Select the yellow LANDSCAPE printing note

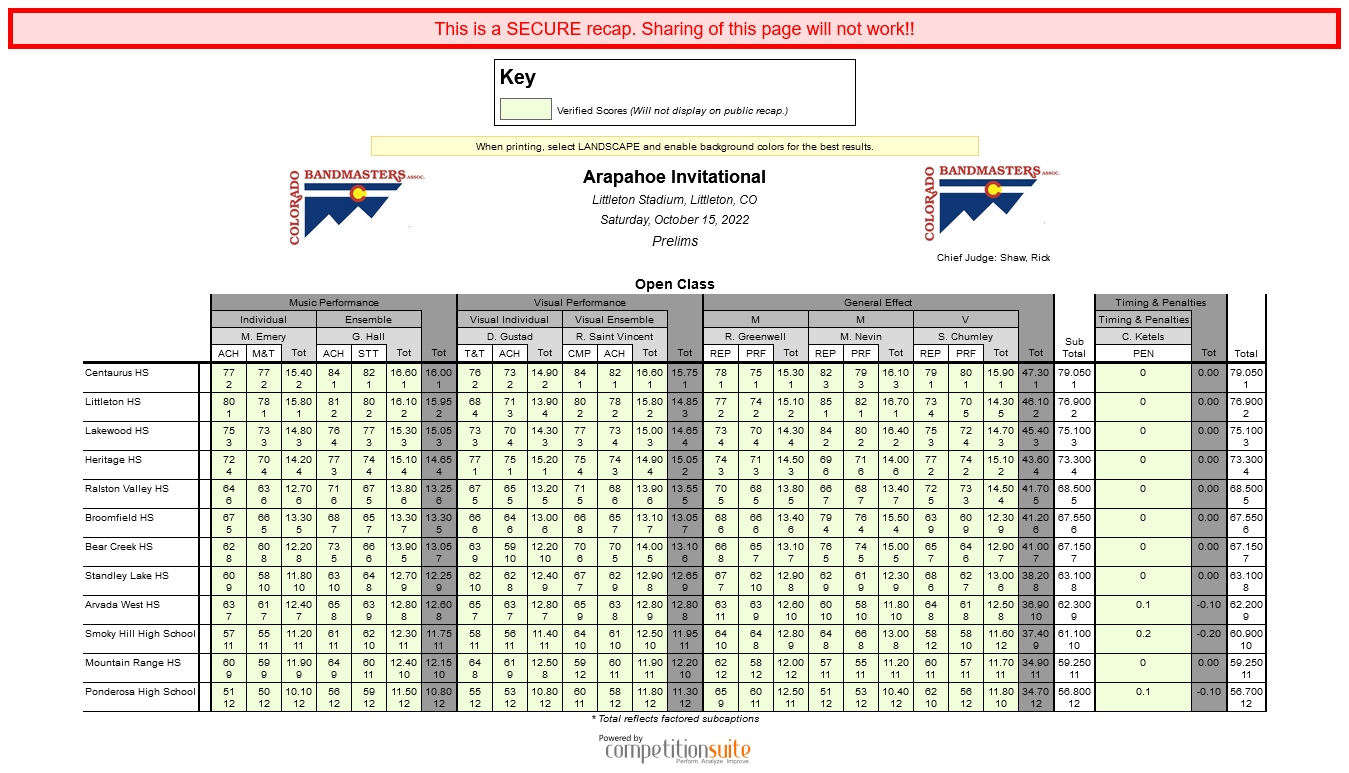coord(675,146)
